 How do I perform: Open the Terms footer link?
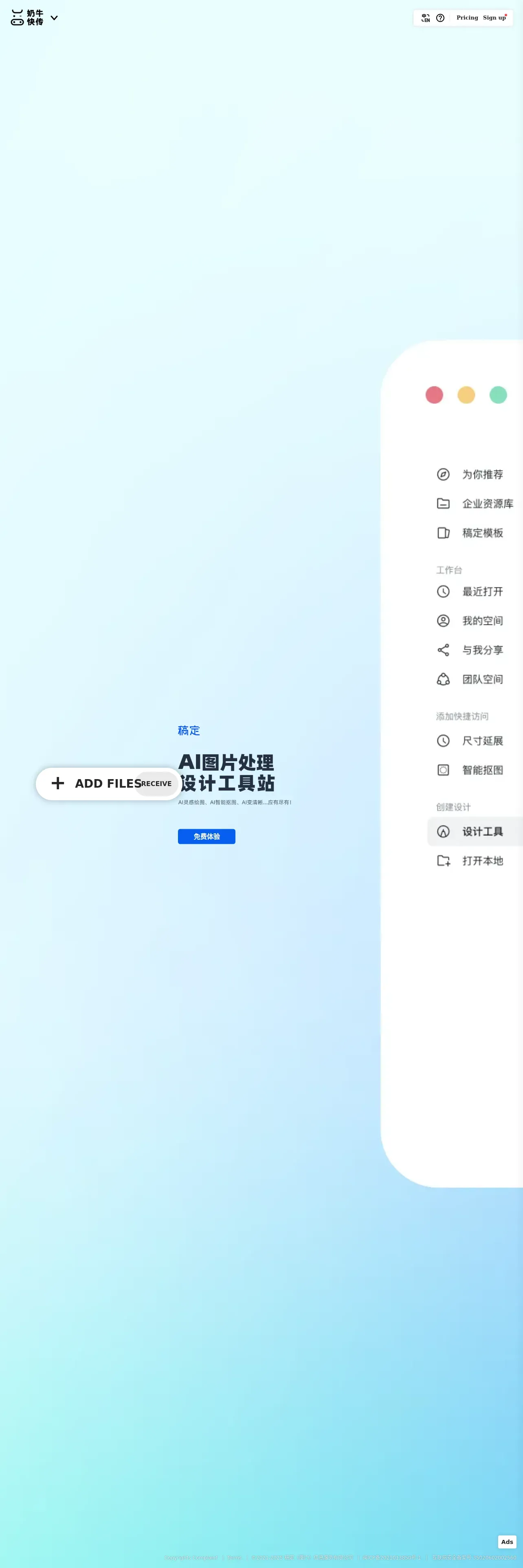(x=234, y=1558)
